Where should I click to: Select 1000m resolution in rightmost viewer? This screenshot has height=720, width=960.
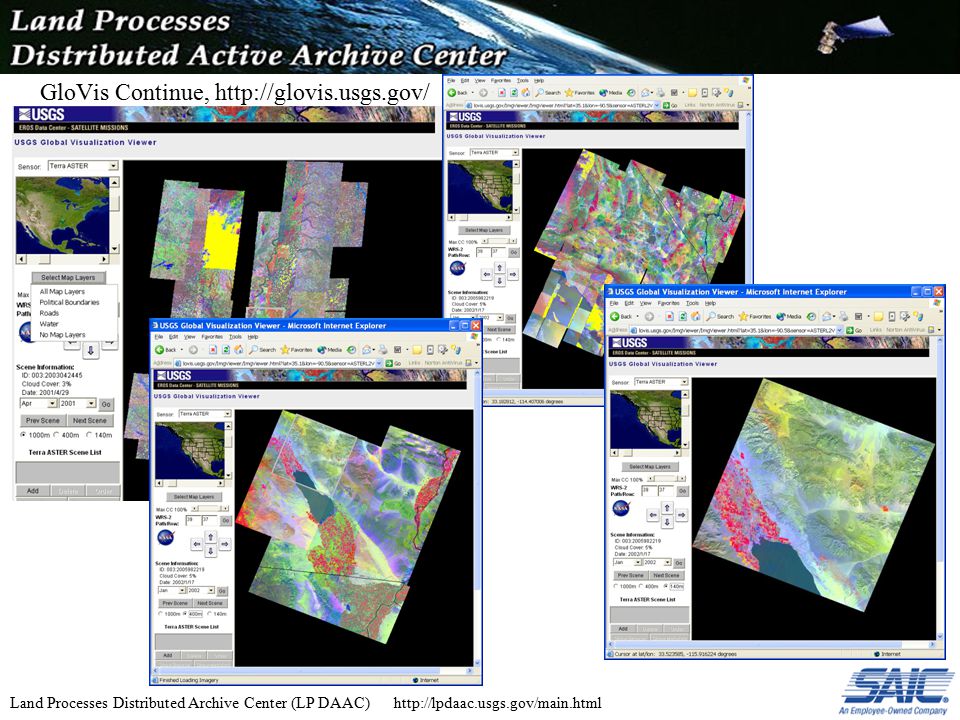[617, 587]
